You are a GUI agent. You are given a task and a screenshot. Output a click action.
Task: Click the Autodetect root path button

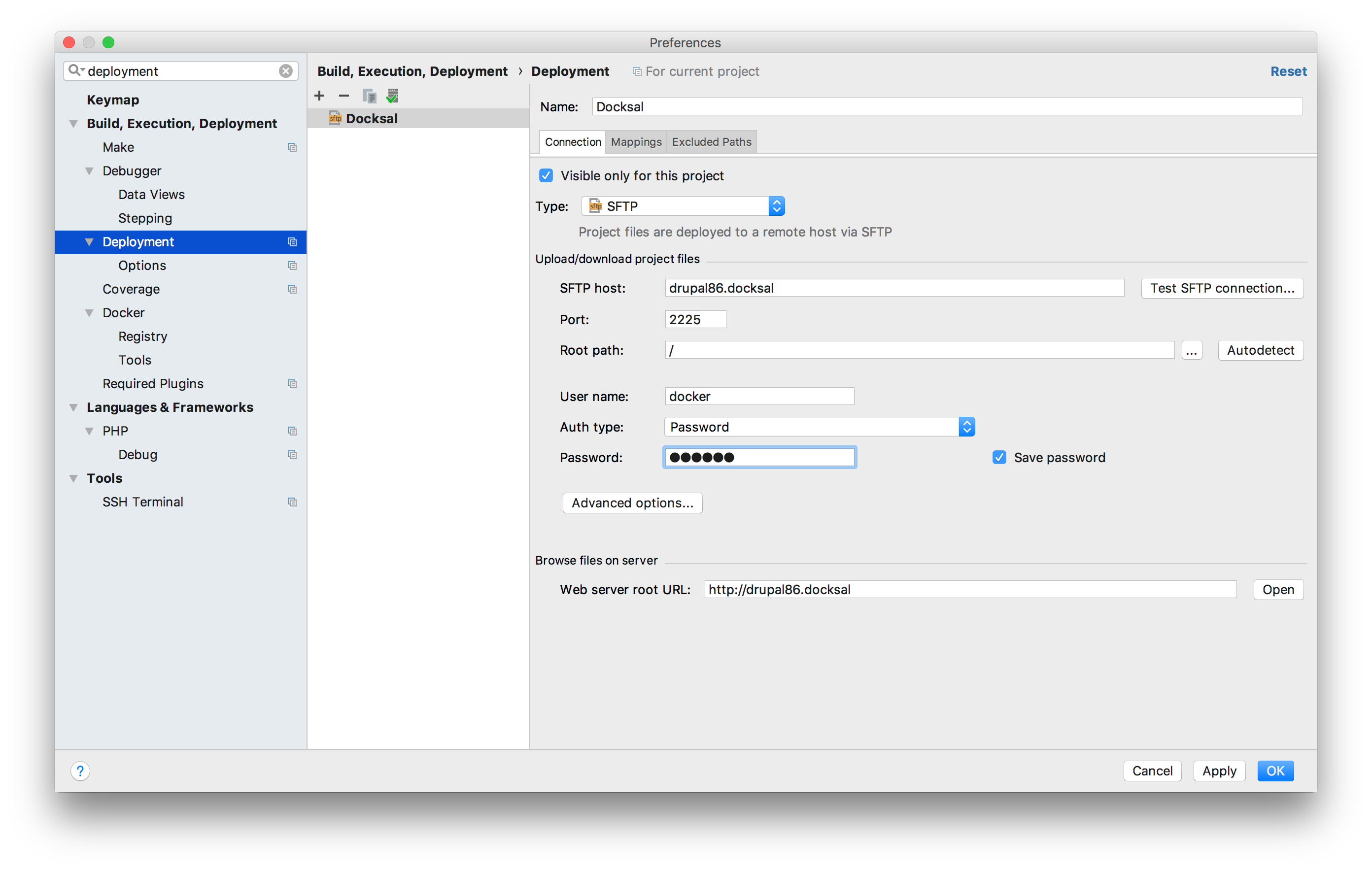pyautogui.click(x=1260, y=350)
